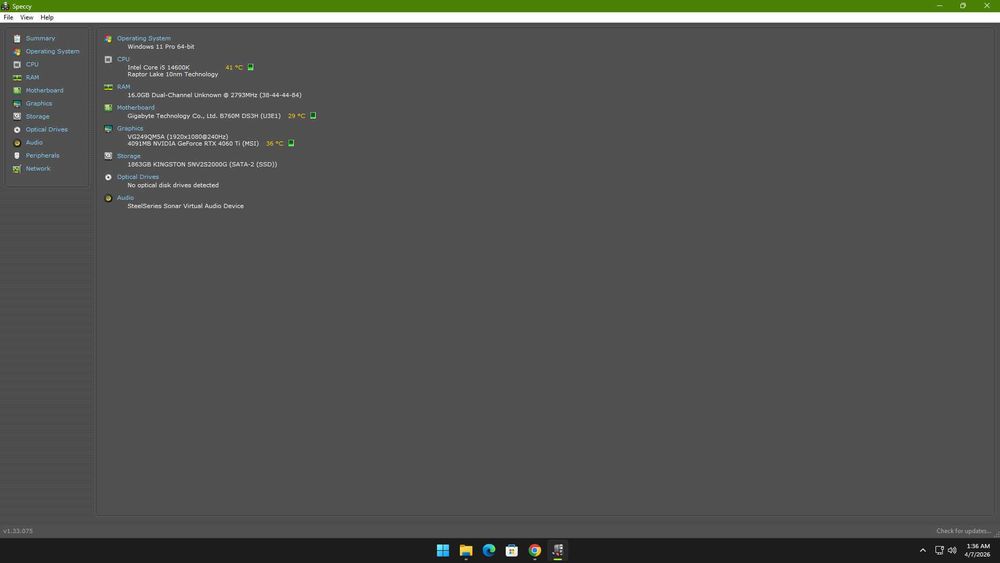1000x563 pixels.
Task: Click the green indicator next to GPU temperature
Action: pos(291,143)
